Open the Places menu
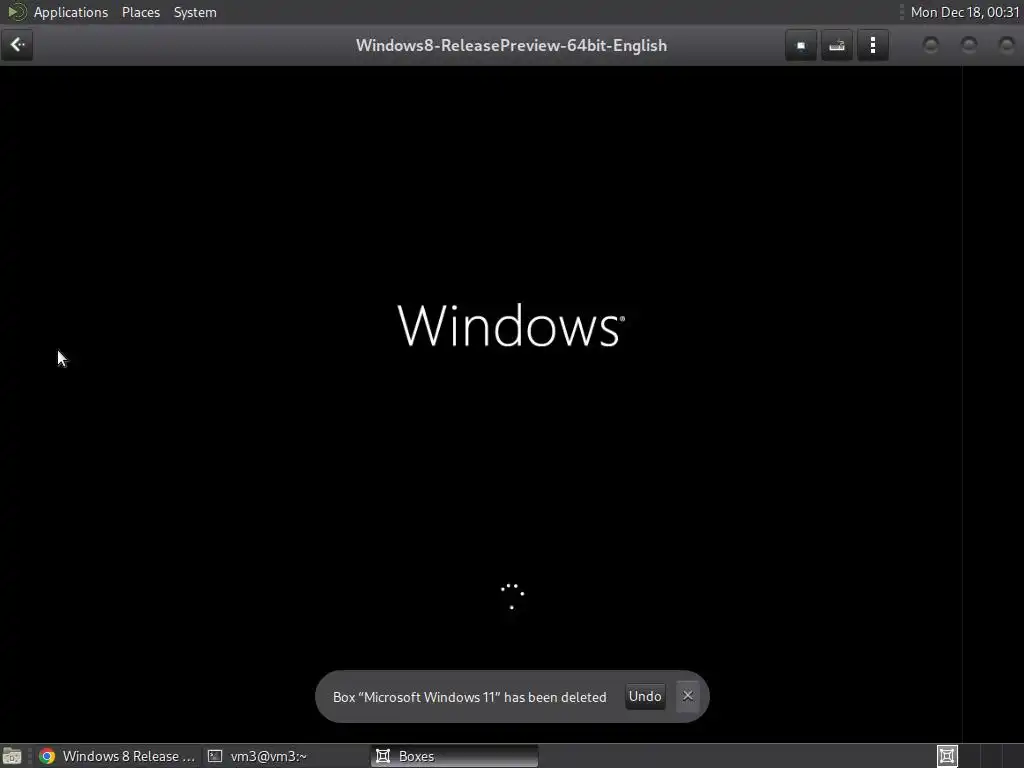The image size is (1024, 768). (141, 12)
